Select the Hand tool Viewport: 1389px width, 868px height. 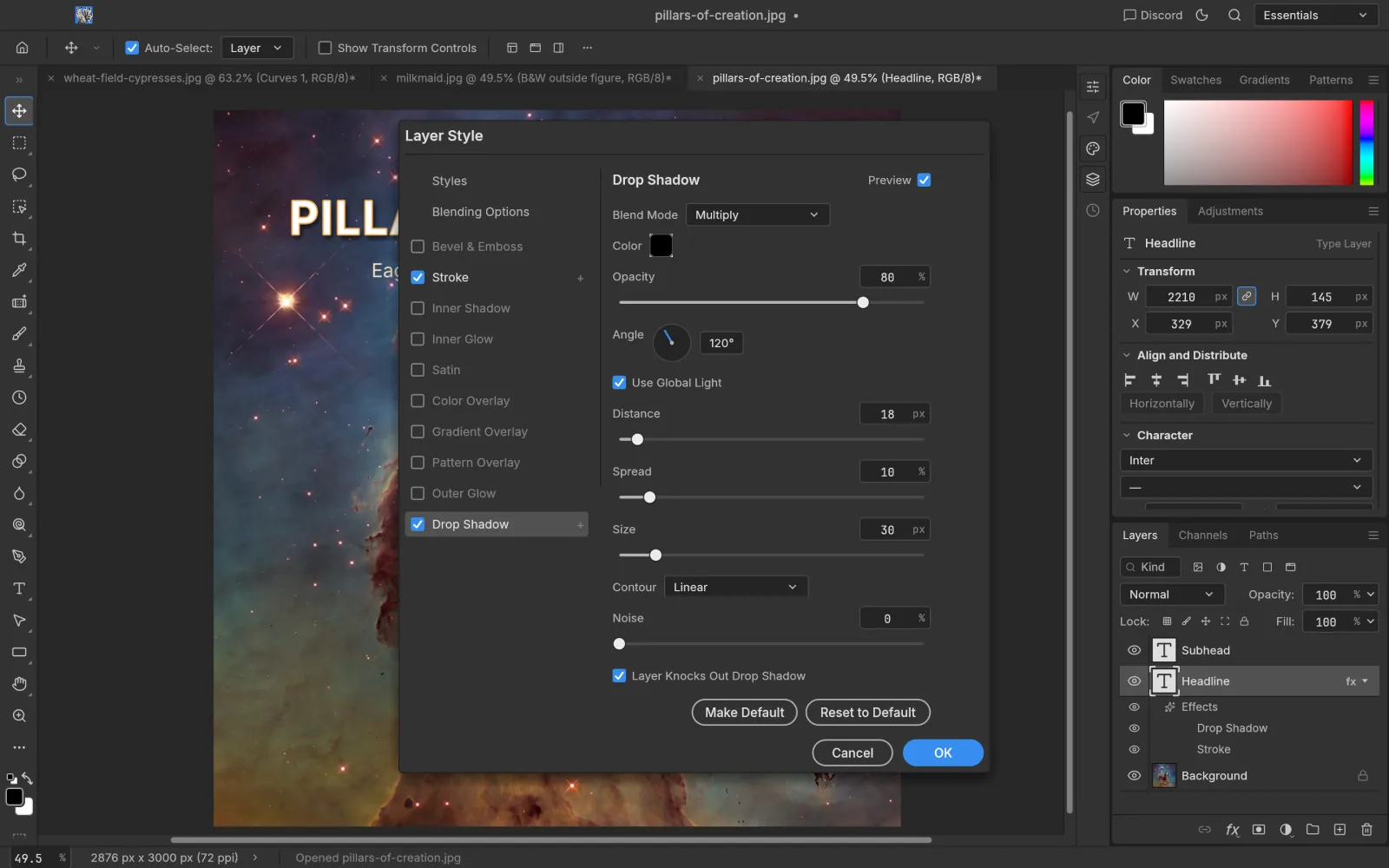19,684
